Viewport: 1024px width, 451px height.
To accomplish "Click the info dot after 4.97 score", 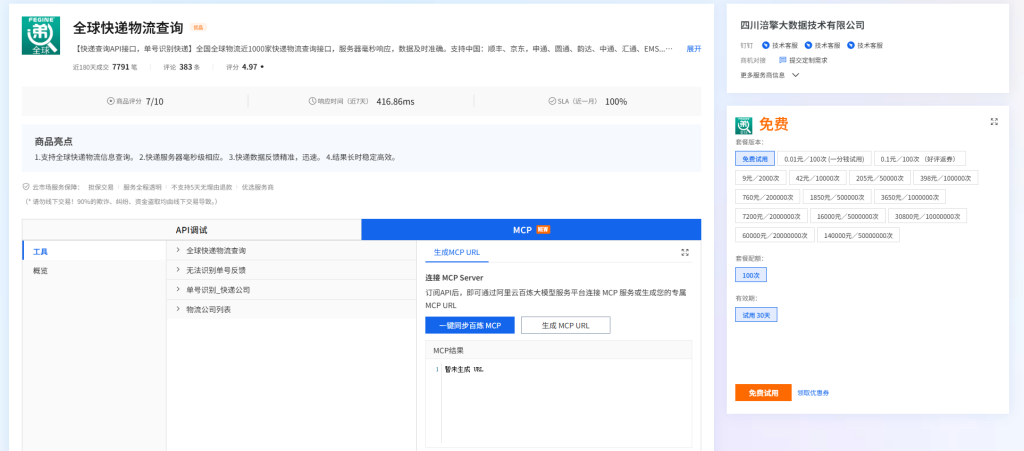I will 262,67.
